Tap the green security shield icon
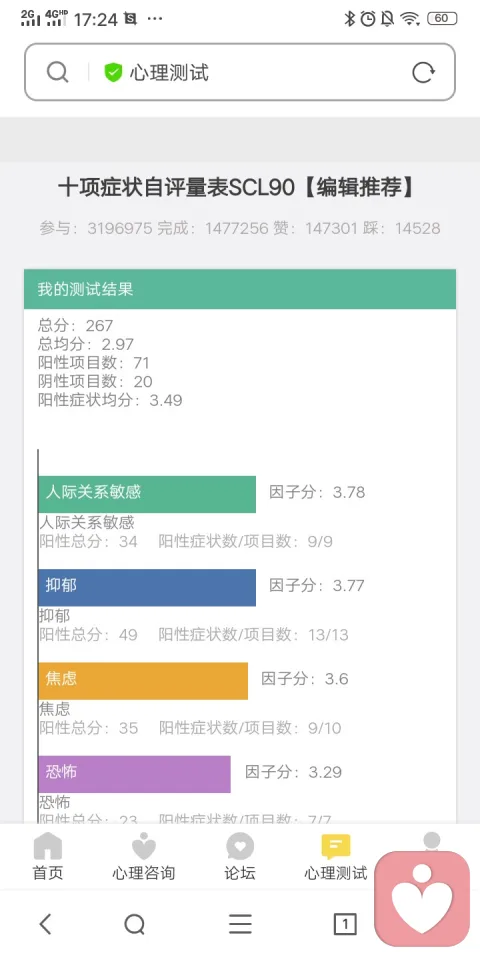 point(113,73)
